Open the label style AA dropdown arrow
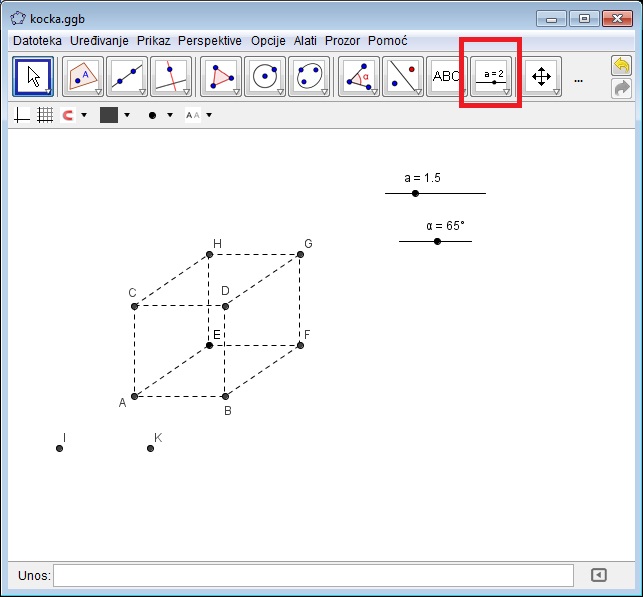Image resolution: width=643 pixels, height=597 pixels. pyautogui.click(x=209, y=115)
